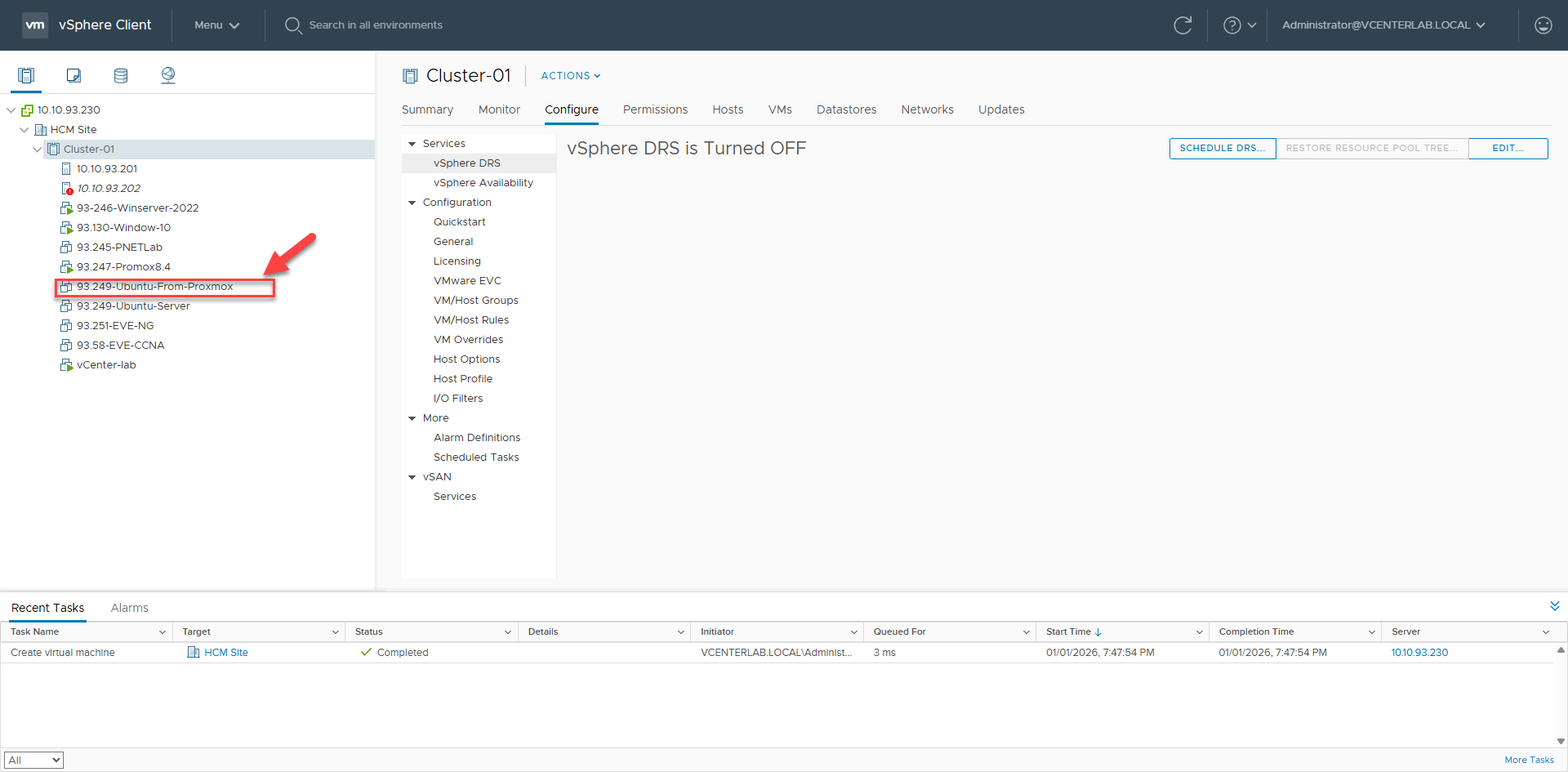Image resolution: width=1568 pixels, height=772 pixels.
Task: Click the EDIT button for DRS
Action: click(1508, 149)
